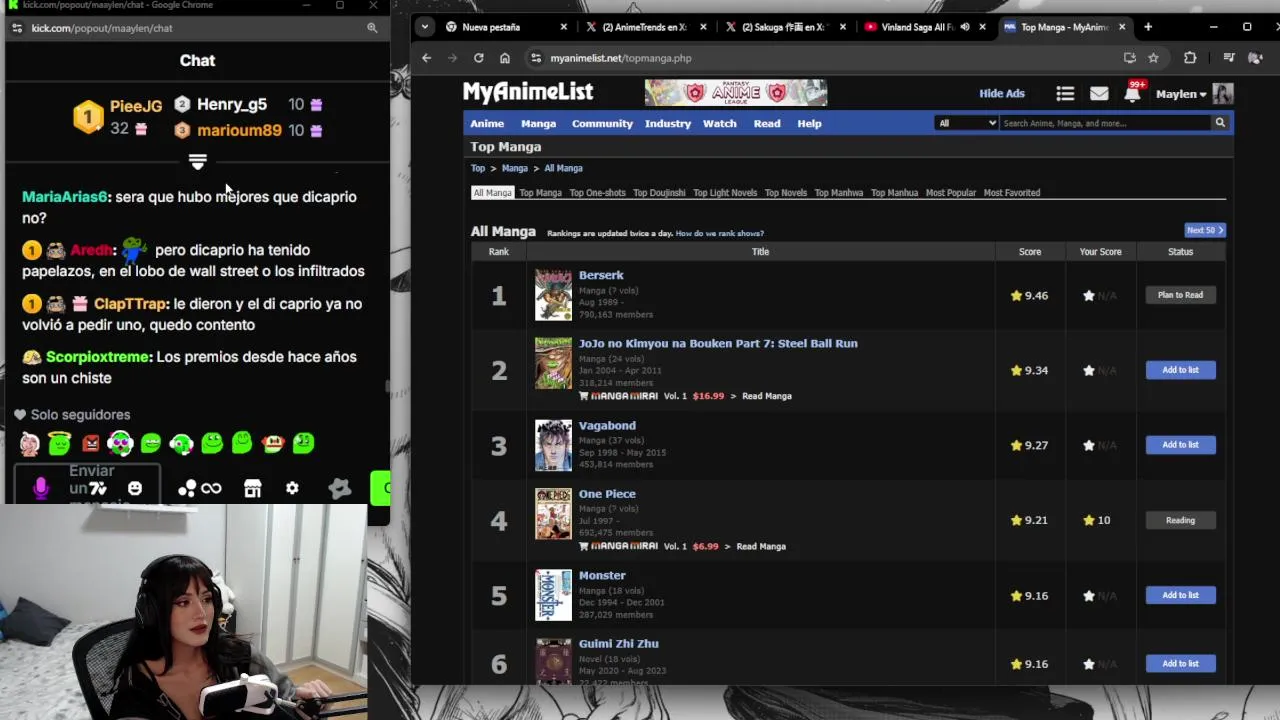Click Add to list for Monster
This screenshot has height=720, width=1280.
pyautogui.click(x=1180, y=595)
